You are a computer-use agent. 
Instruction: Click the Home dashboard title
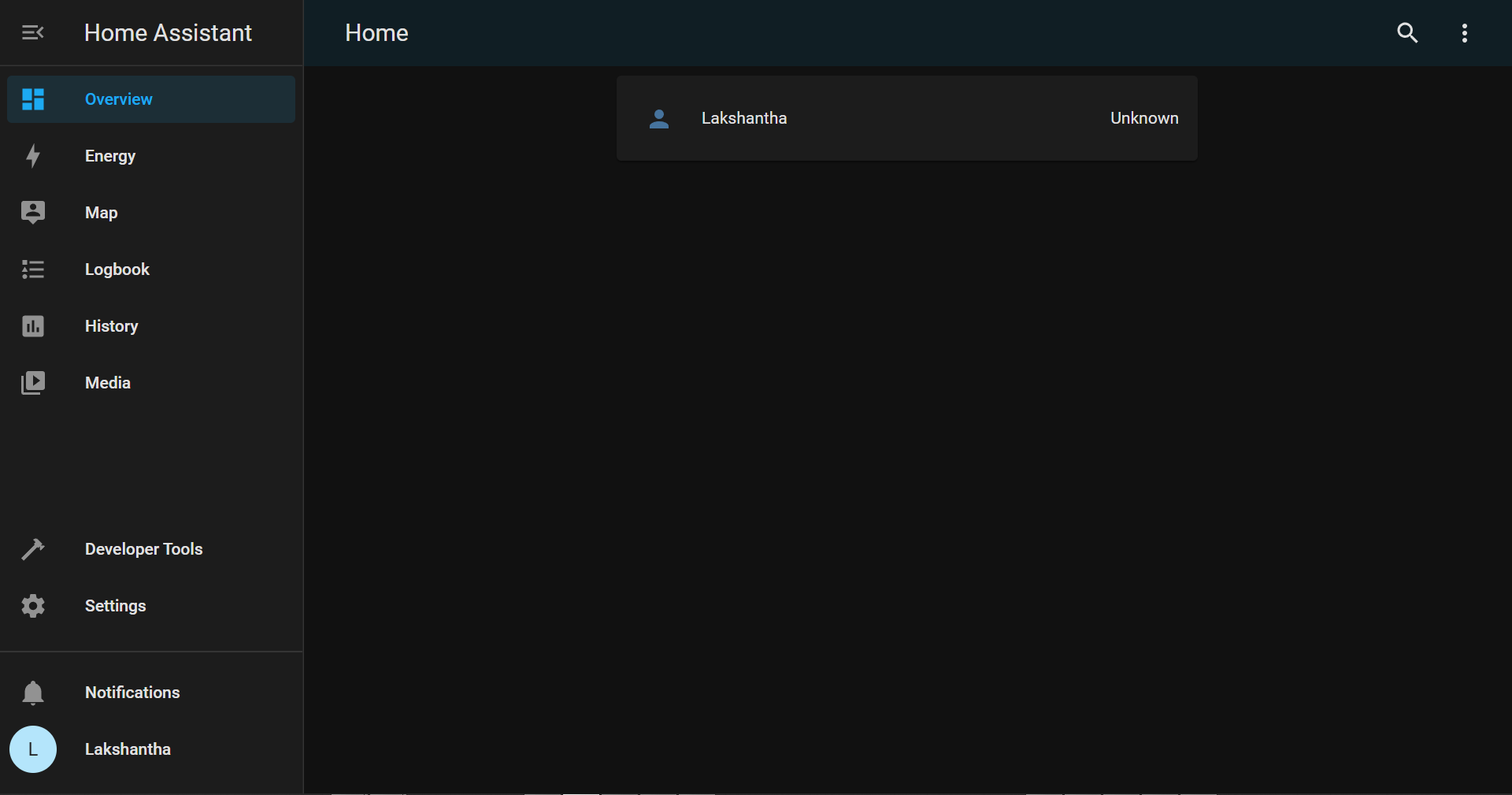coord(376,33)
